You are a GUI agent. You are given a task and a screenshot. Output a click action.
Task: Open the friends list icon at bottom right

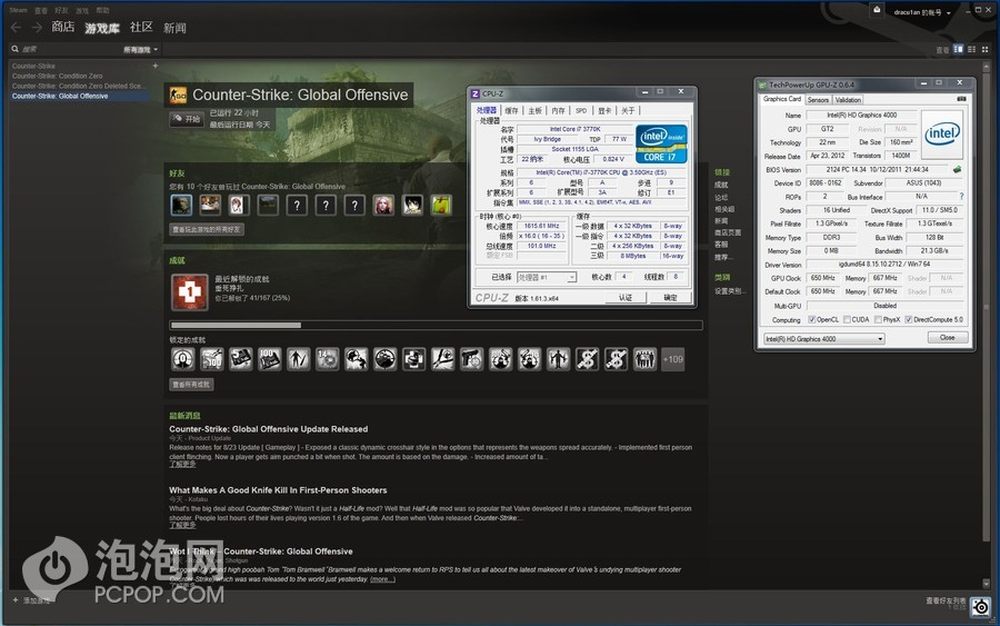981,606
